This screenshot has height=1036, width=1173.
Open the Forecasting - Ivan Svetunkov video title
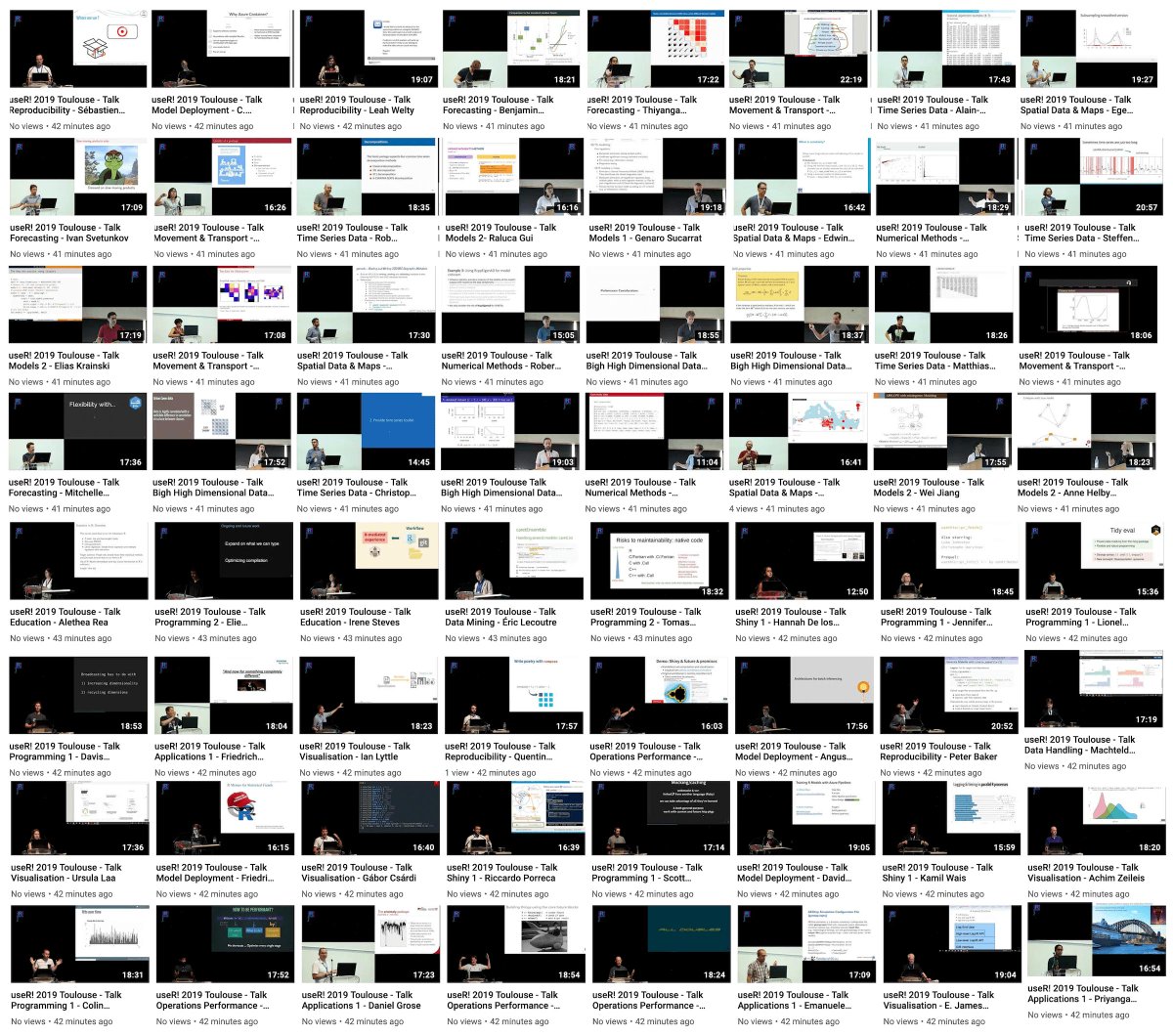(69, 233)
